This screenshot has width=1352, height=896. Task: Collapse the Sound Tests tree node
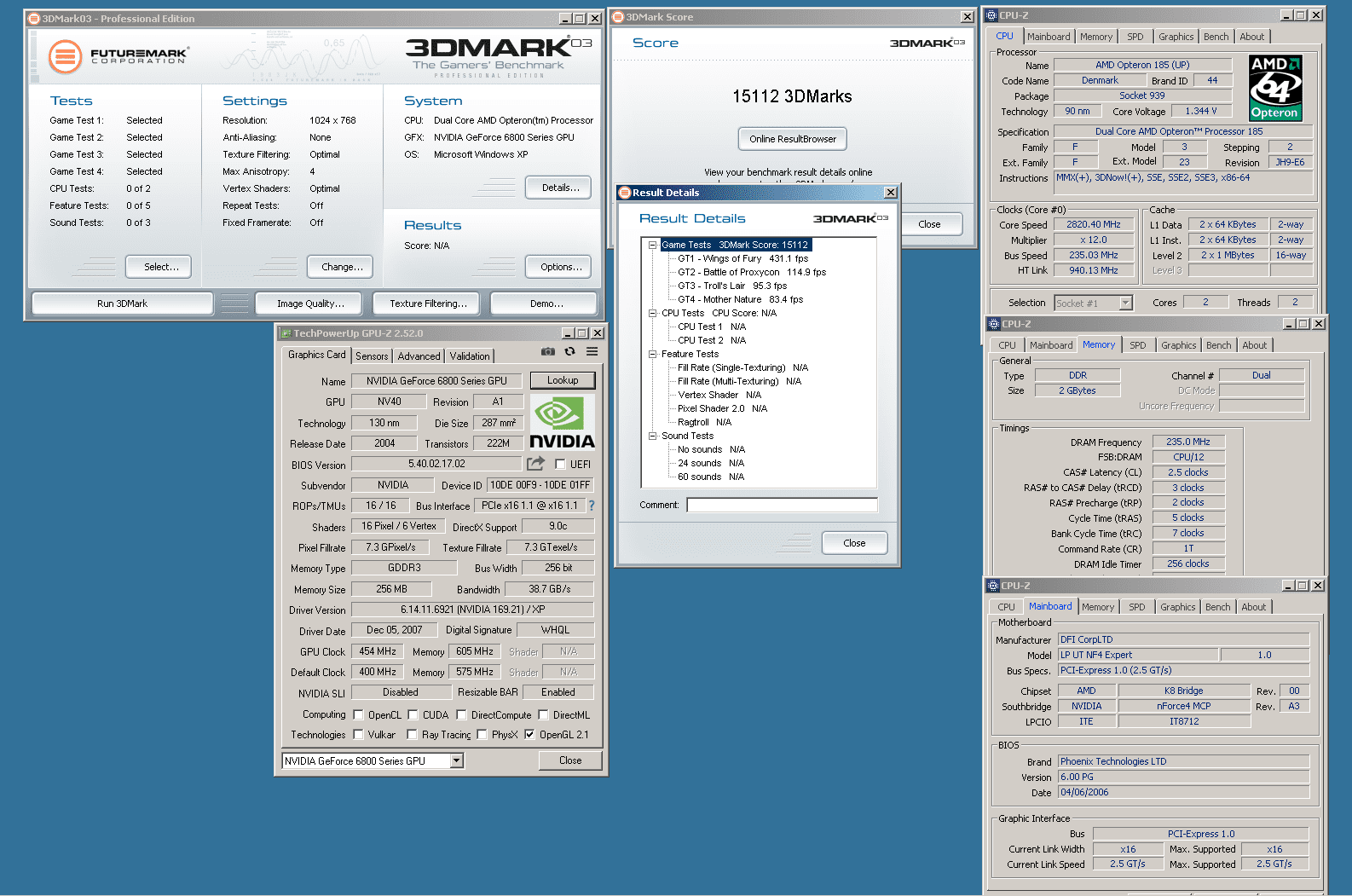[652, 436]
